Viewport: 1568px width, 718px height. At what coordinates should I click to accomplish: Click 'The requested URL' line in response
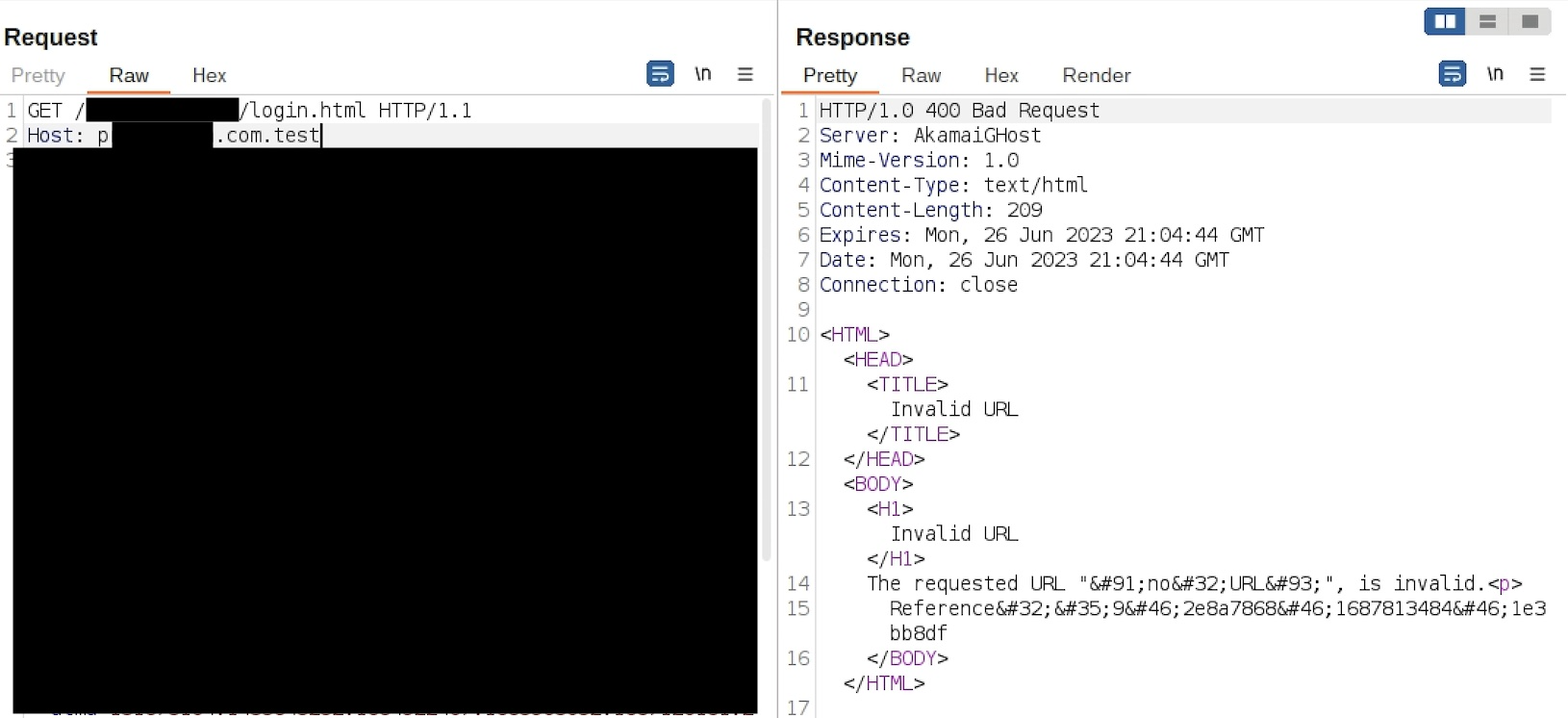click(1194, 584)
